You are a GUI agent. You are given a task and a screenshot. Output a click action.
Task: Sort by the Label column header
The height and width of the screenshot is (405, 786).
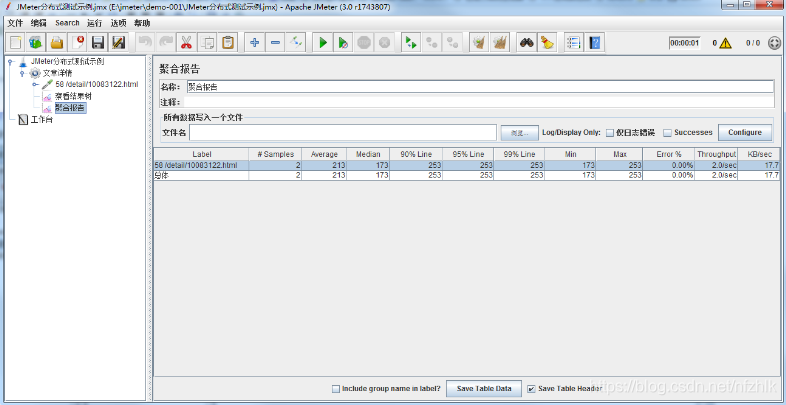(202, 154)
